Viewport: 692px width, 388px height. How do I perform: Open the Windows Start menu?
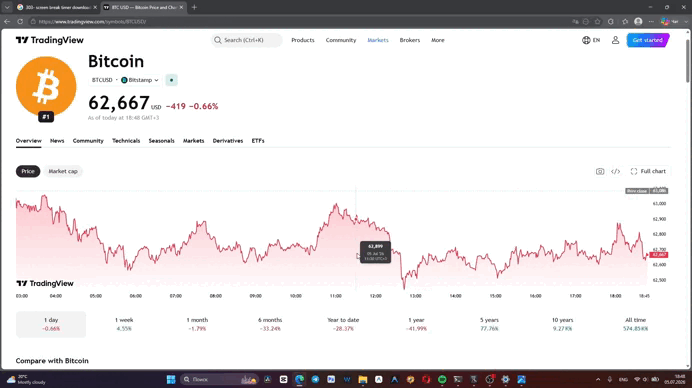point(171,379)
